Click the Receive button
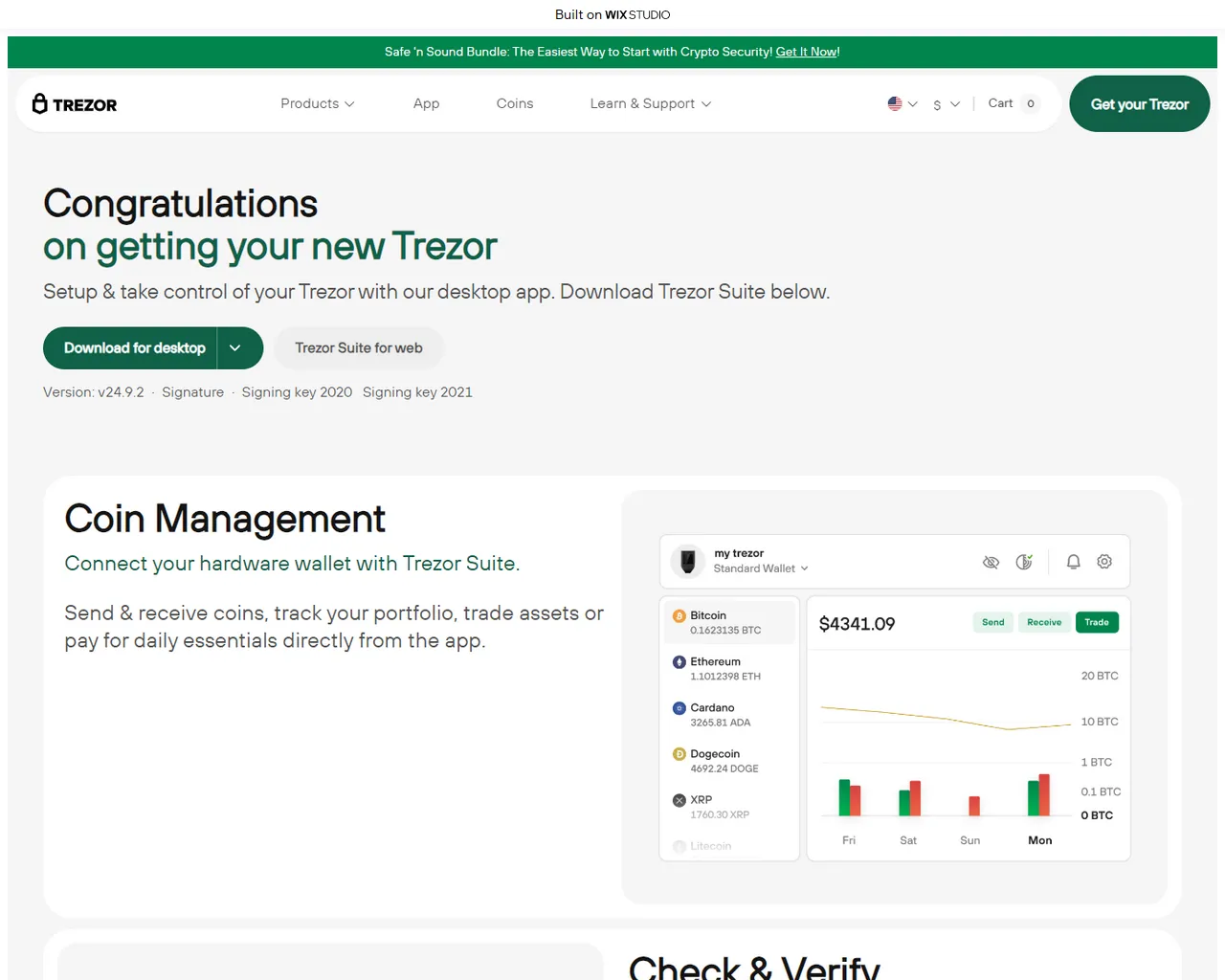Viewport: 1225px width, 980px height. (x=1044, y=622)
